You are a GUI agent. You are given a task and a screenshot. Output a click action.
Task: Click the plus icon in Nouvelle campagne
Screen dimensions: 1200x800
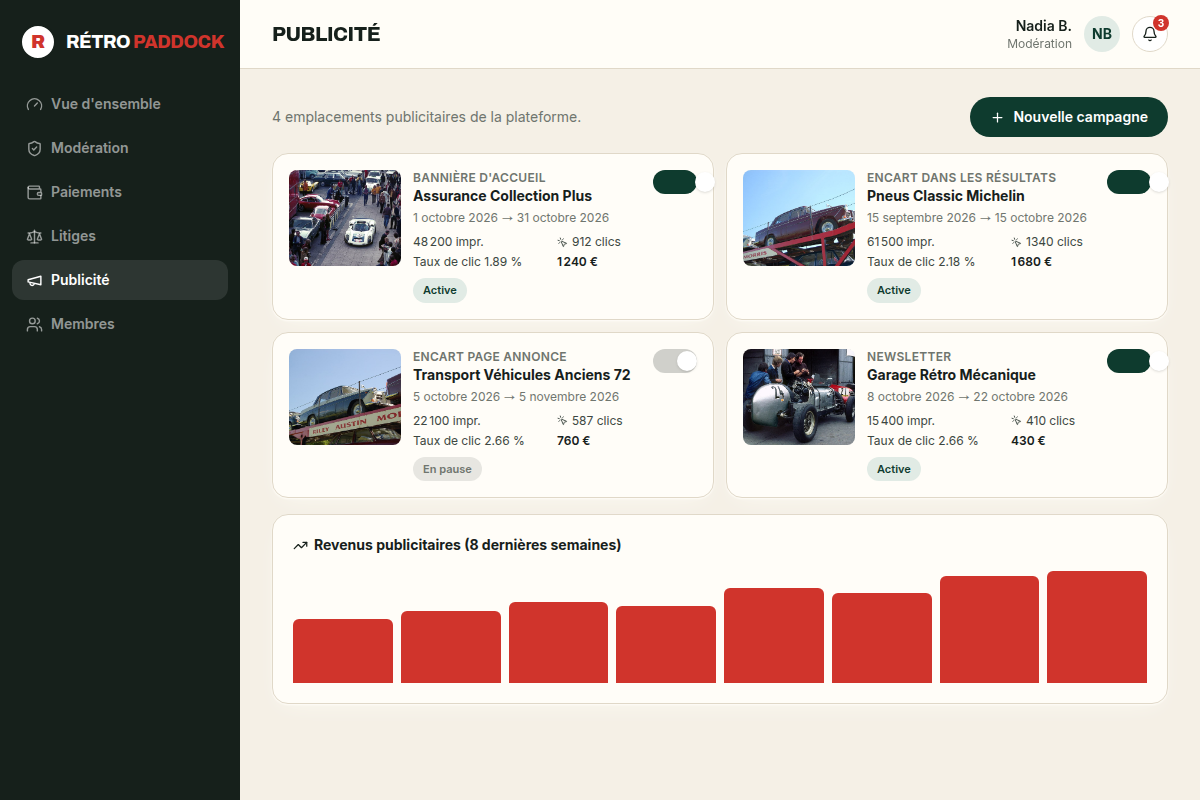tap(997, 118)
